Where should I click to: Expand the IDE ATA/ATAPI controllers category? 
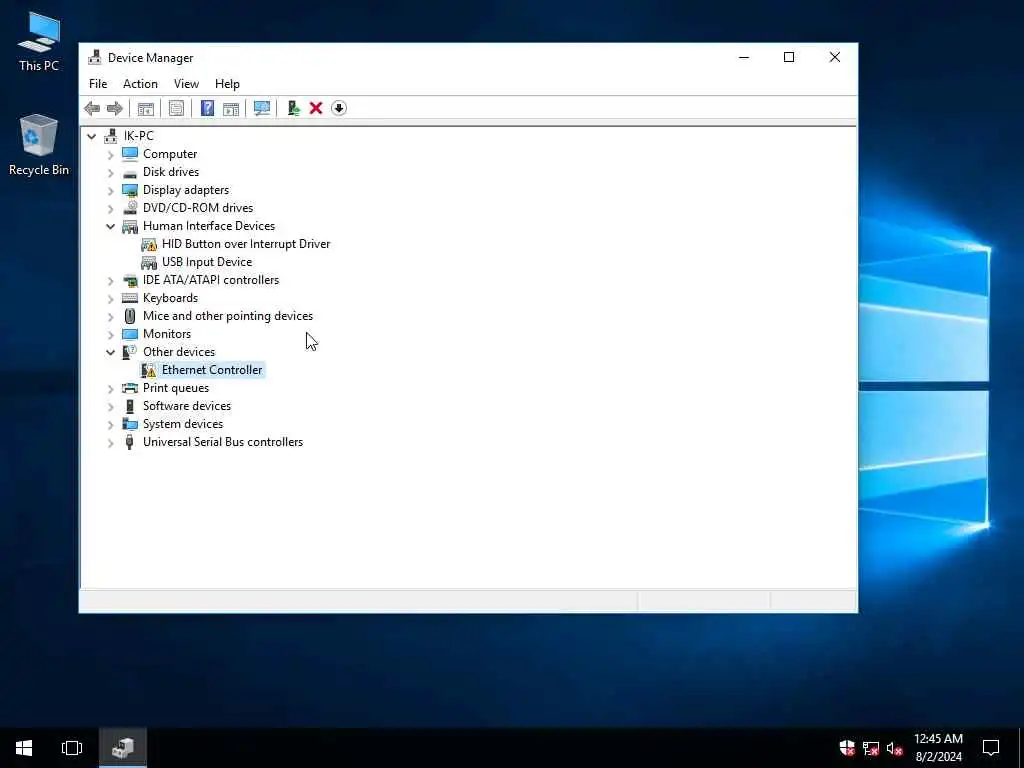click(110, 281)
